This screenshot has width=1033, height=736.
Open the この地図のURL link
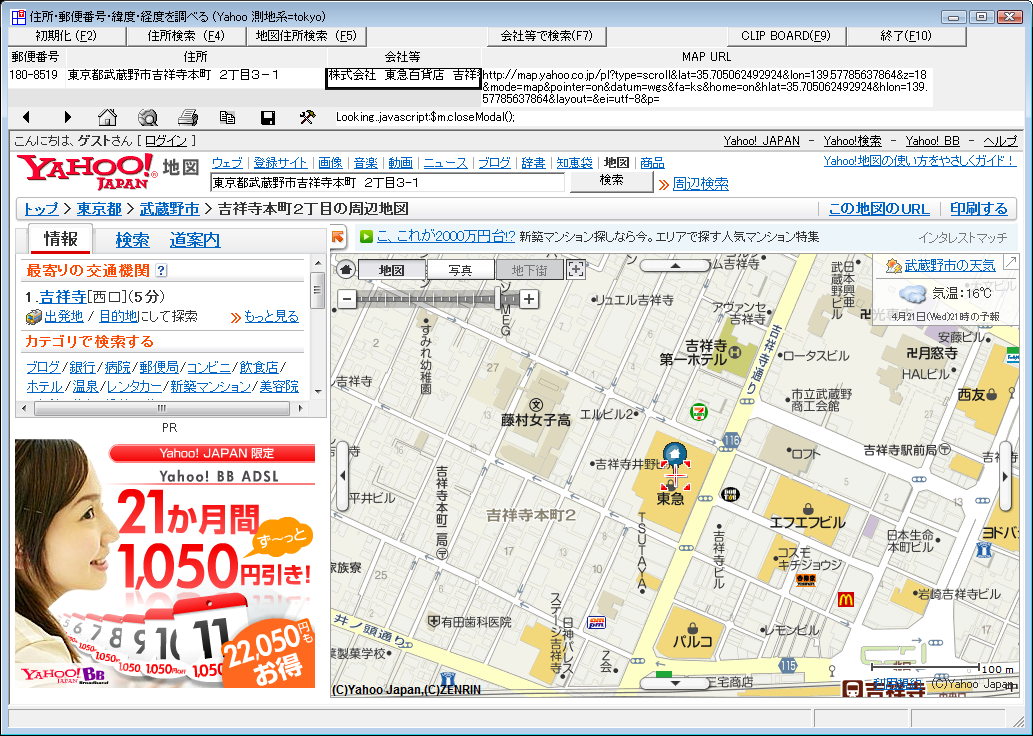pos(879,209)
